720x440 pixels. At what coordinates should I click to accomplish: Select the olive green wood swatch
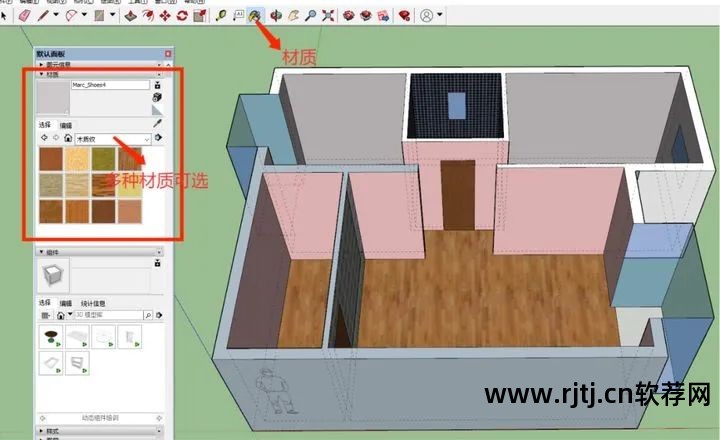point(103,158)
